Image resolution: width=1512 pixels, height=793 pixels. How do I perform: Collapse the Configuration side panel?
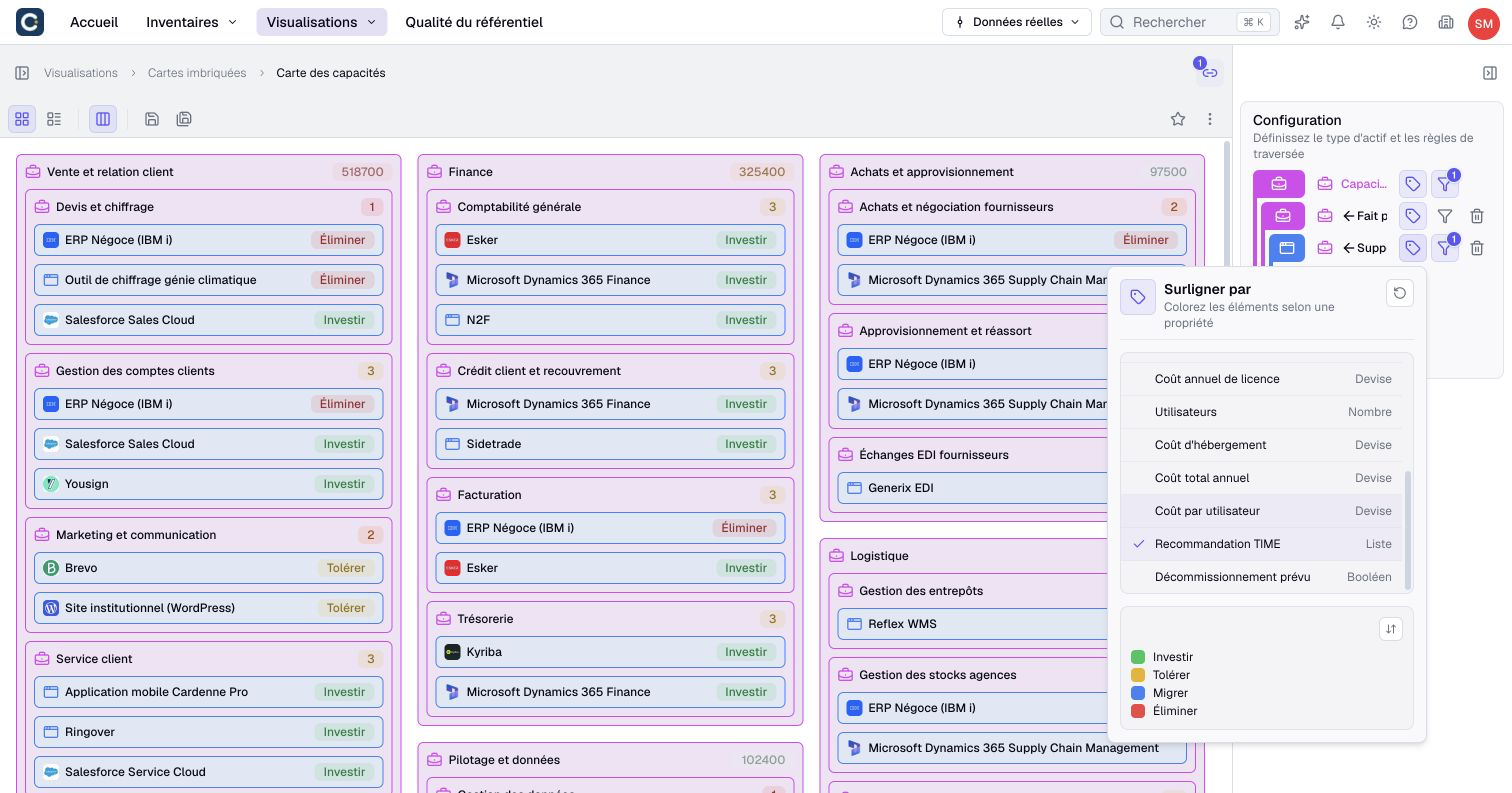click(x=1490, y=73)
